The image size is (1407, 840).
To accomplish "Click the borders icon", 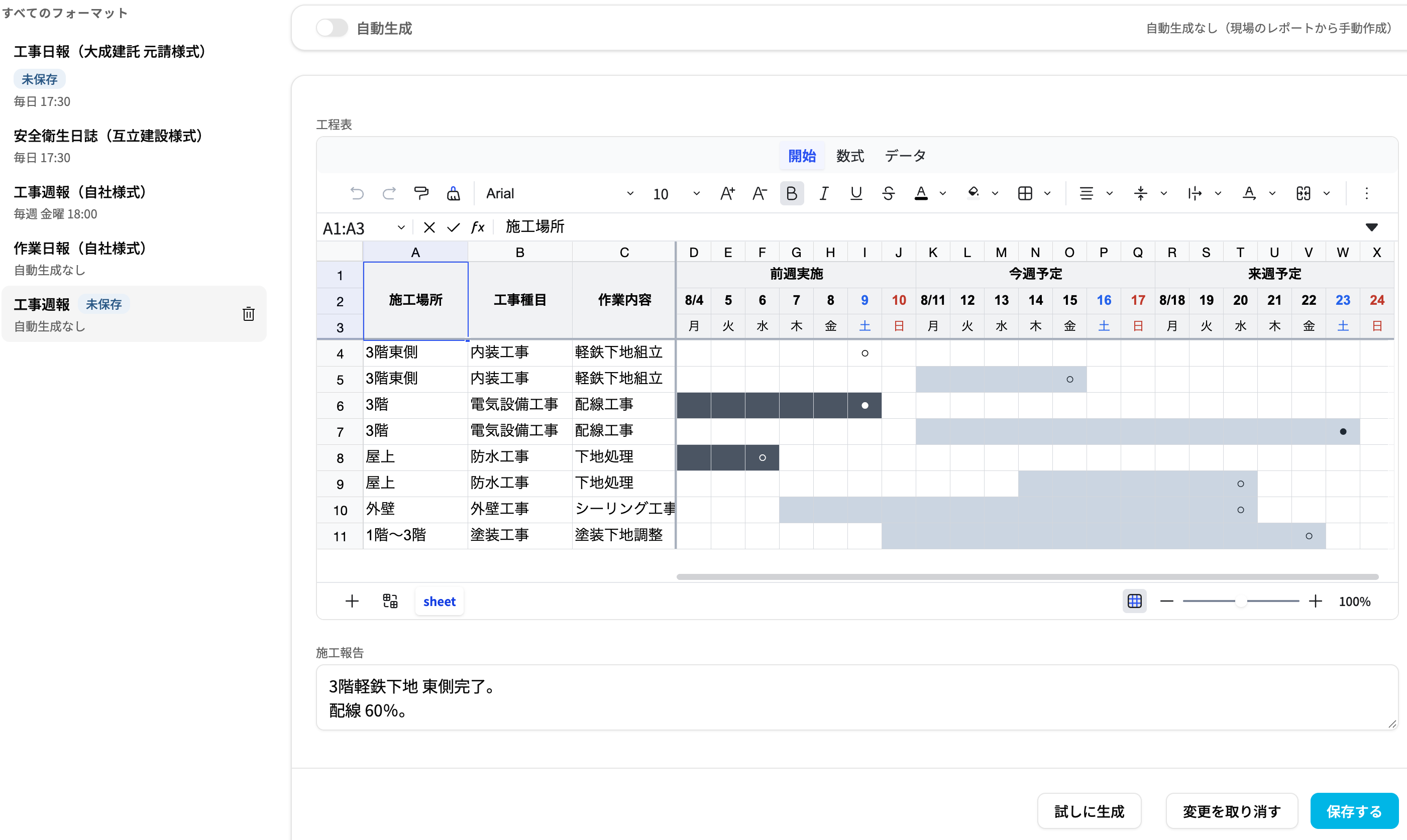I will 1025,194.
